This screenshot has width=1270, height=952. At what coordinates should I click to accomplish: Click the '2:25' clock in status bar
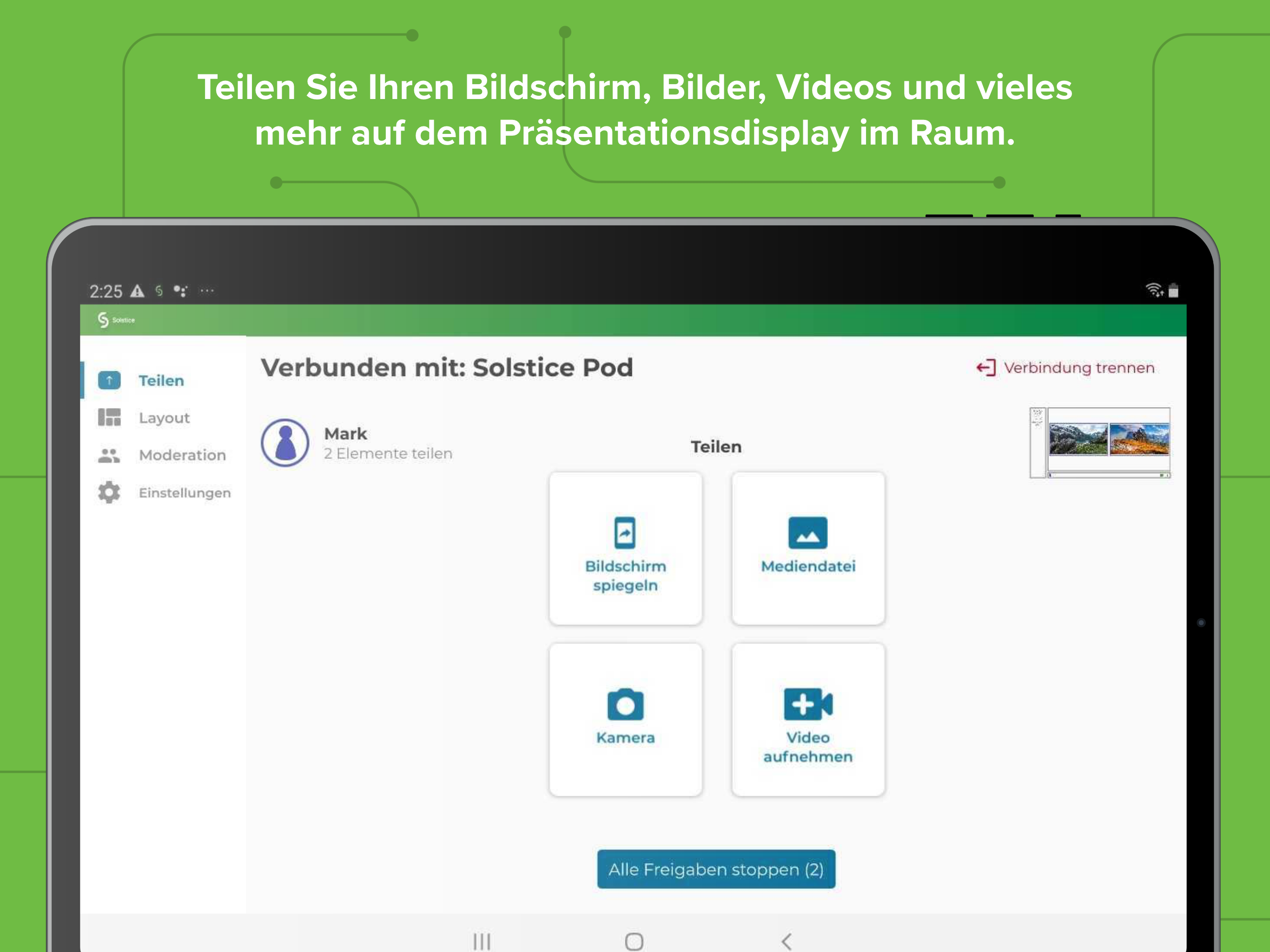click(x=106, y=291)
